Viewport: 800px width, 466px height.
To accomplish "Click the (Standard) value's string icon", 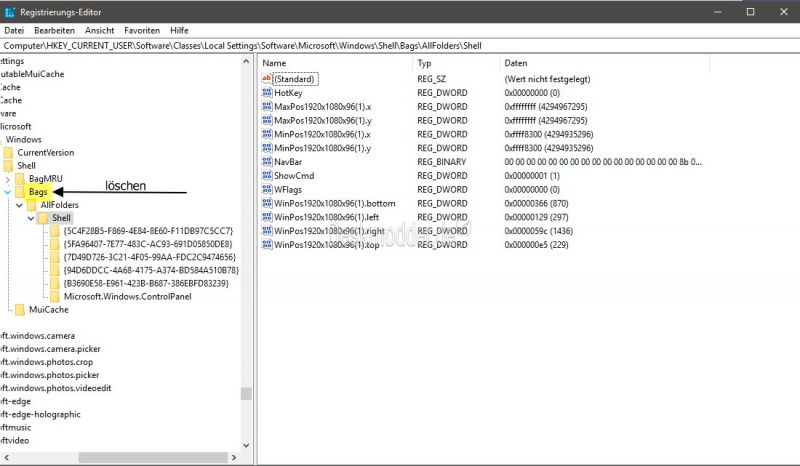I will [266, 79].
